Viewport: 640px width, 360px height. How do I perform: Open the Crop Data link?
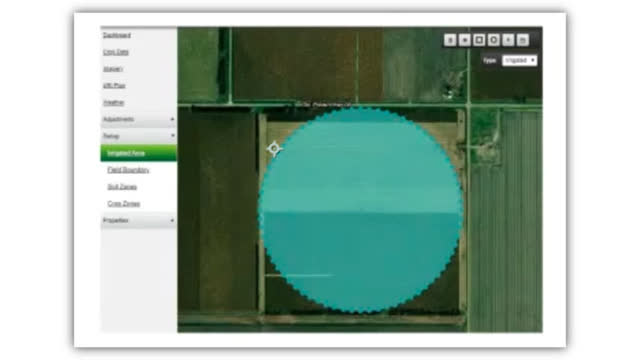(116, 52)
